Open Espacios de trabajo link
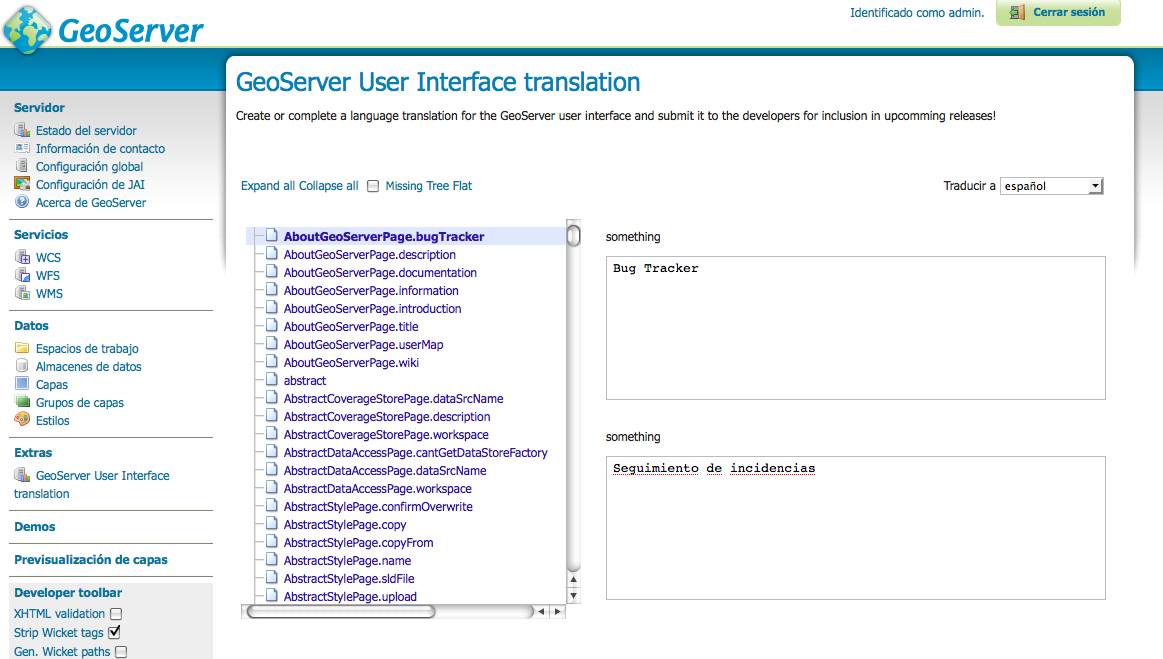The height and width of the screenshot is (659, 1163). [x=87, y=348]
